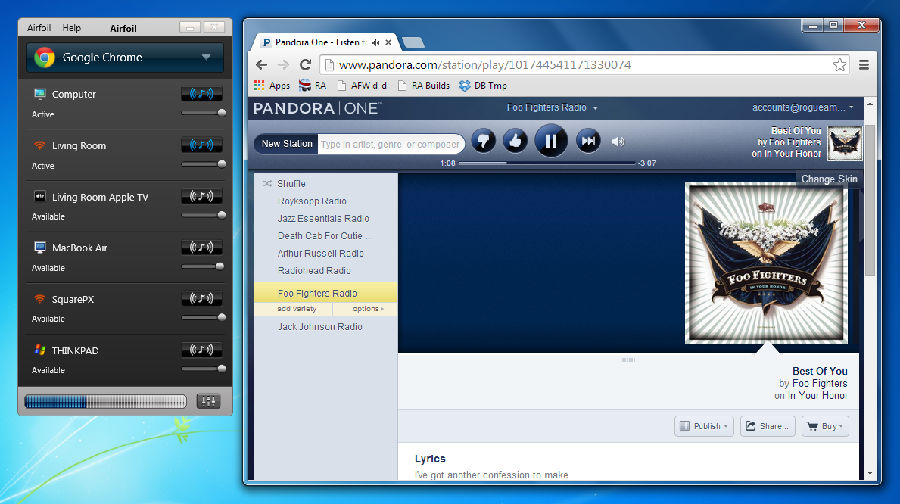Click the THINKPAD Windows icon
This screenshot has width=900, height=504.
click(40, 350)
